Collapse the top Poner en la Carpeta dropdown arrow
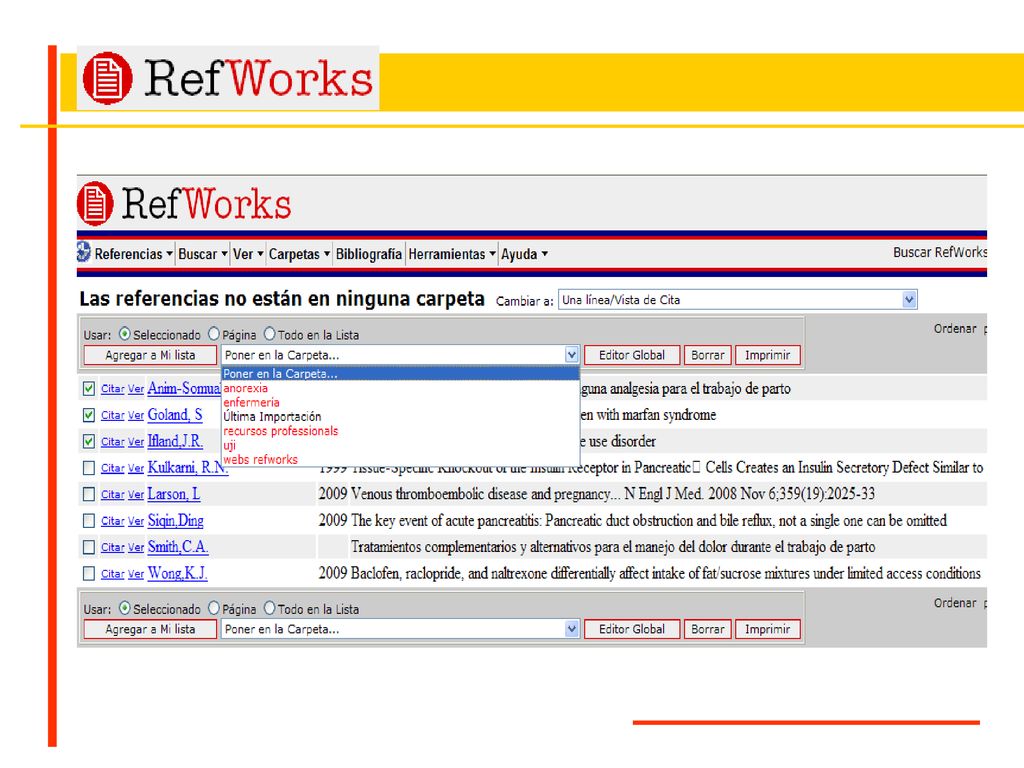This screenshot has height=768, width=1024. 571,355
